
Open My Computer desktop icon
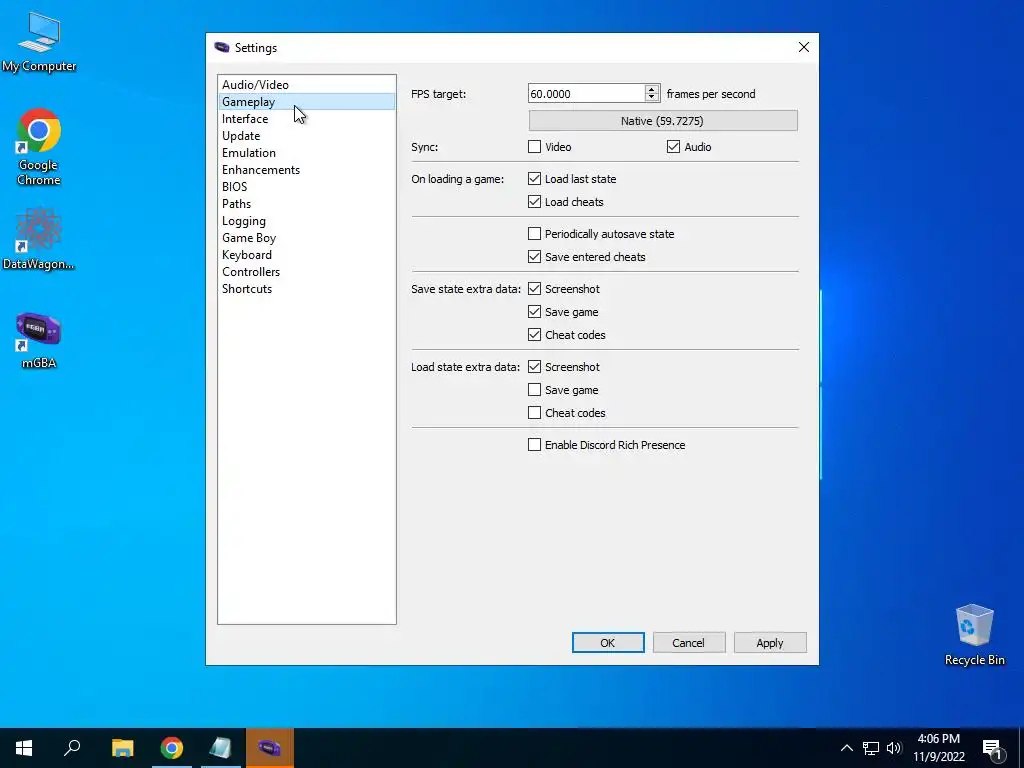[x=39, y=41]
